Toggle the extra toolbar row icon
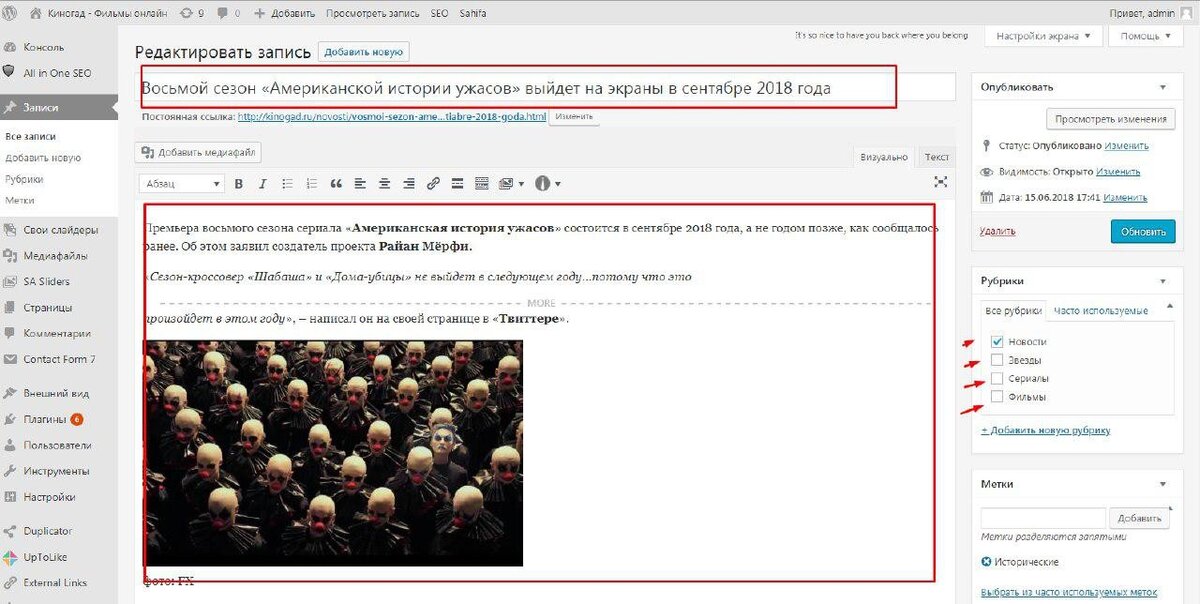The image size is (1200, 604). 481,184
